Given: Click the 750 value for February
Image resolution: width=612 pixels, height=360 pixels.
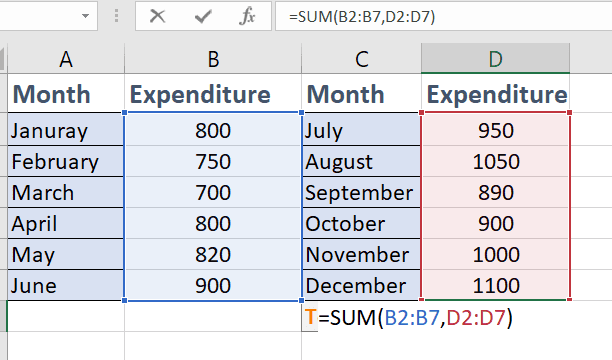Looking at the screenshot, I should click(x=213, y=161).
